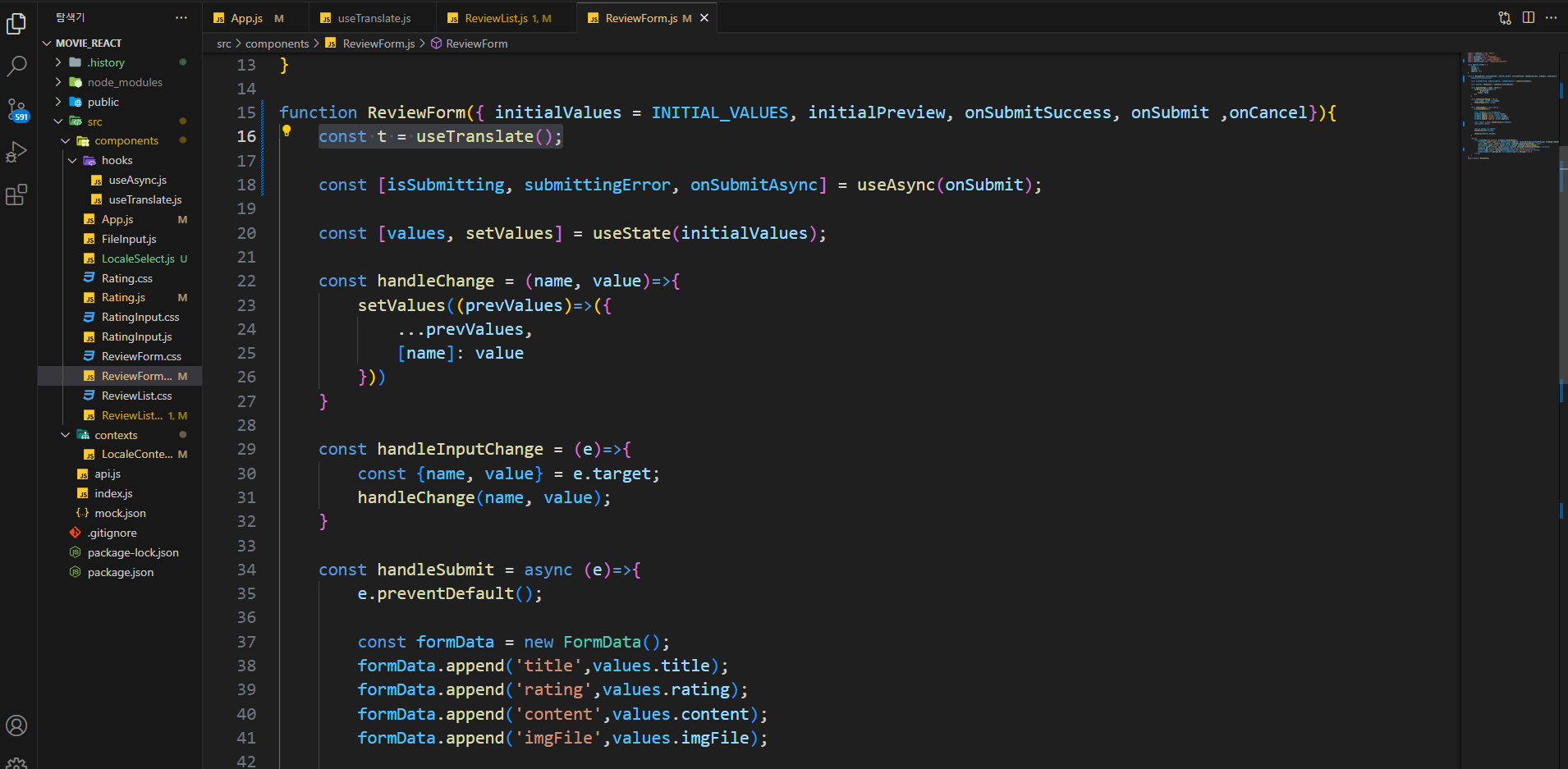Open package.json in the explorer
The image size is (1568, 769).
point(120,572)
